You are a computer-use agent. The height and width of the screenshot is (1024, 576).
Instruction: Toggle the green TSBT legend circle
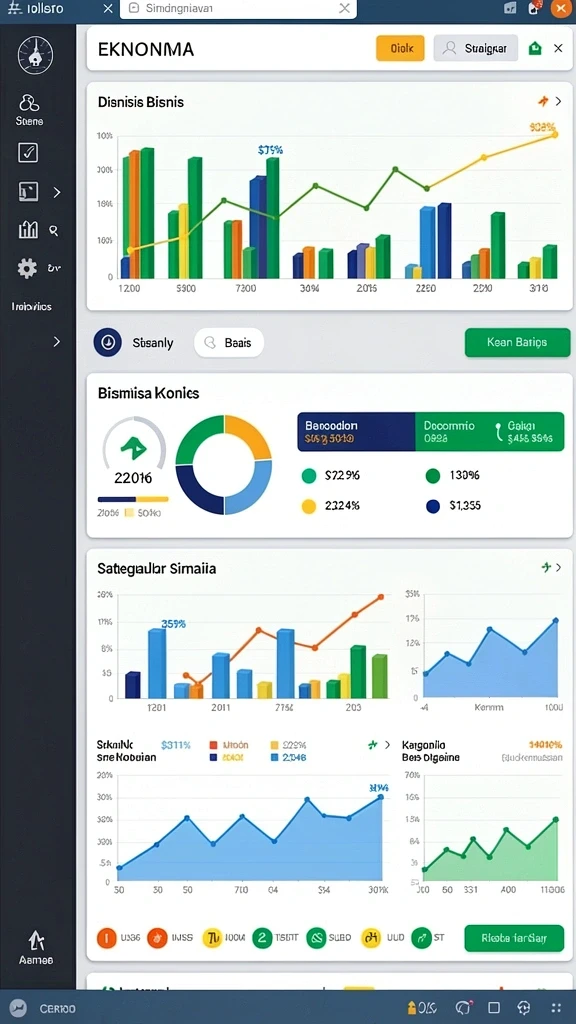pyautogui.click(x=262, y=938)
